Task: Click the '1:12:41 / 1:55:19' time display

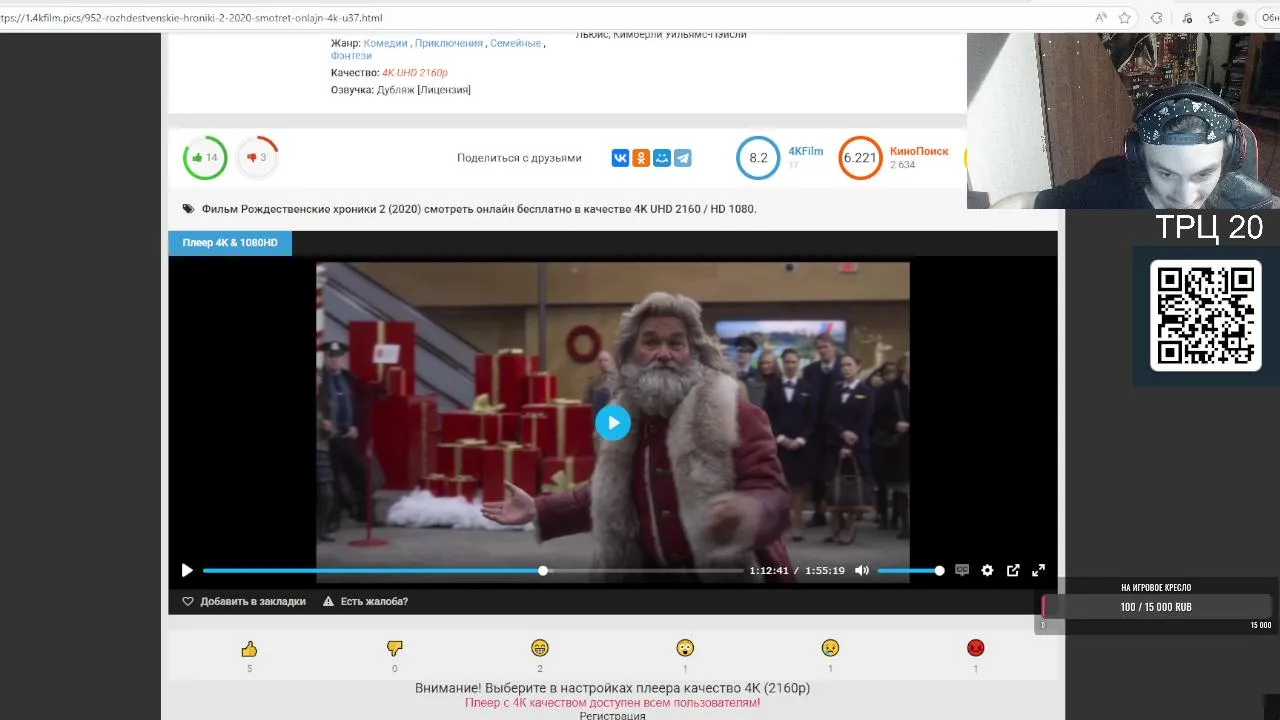Action: click(x=797, y=570)
